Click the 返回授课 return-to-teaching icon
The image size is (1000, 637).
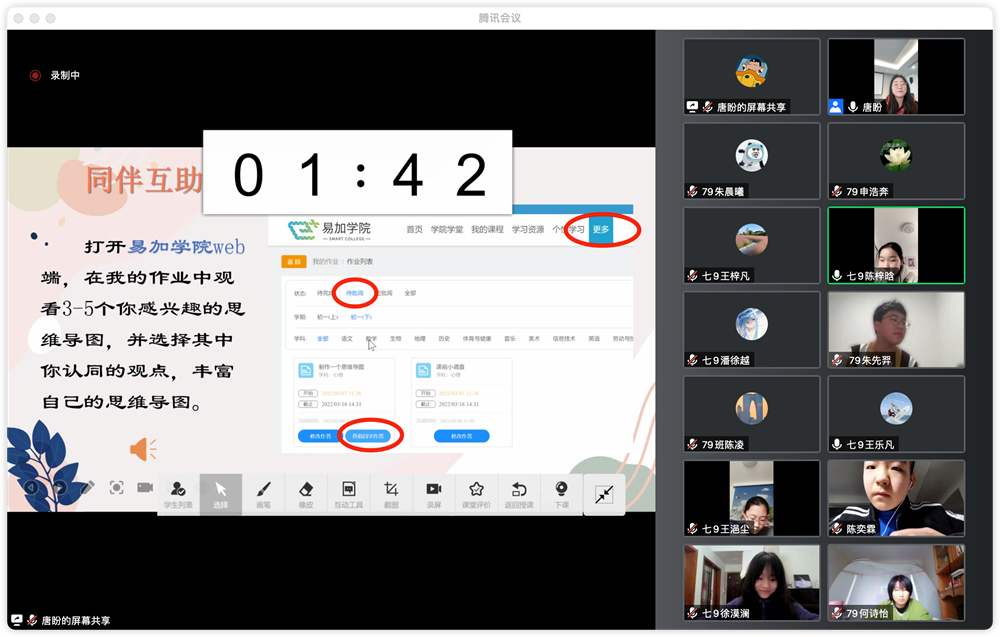pyautogui.click(x=519, y=494)
